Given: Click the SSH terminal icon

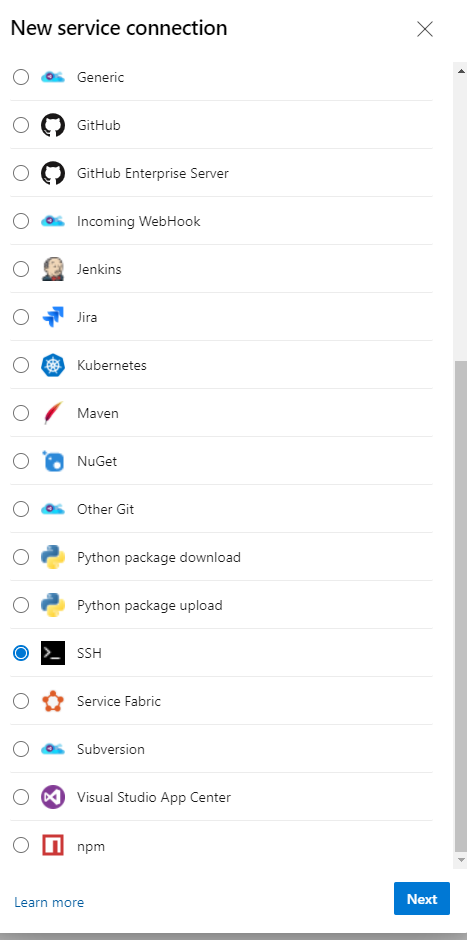Looking at the screenshot, I should click(x=53, y=653).
